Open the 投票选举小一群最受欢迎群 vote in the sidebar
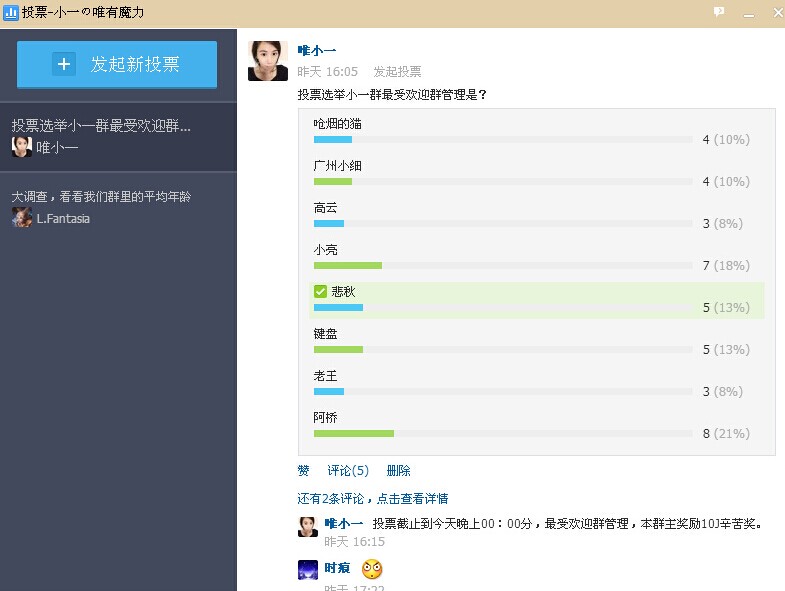 click(x=101, y=127)
